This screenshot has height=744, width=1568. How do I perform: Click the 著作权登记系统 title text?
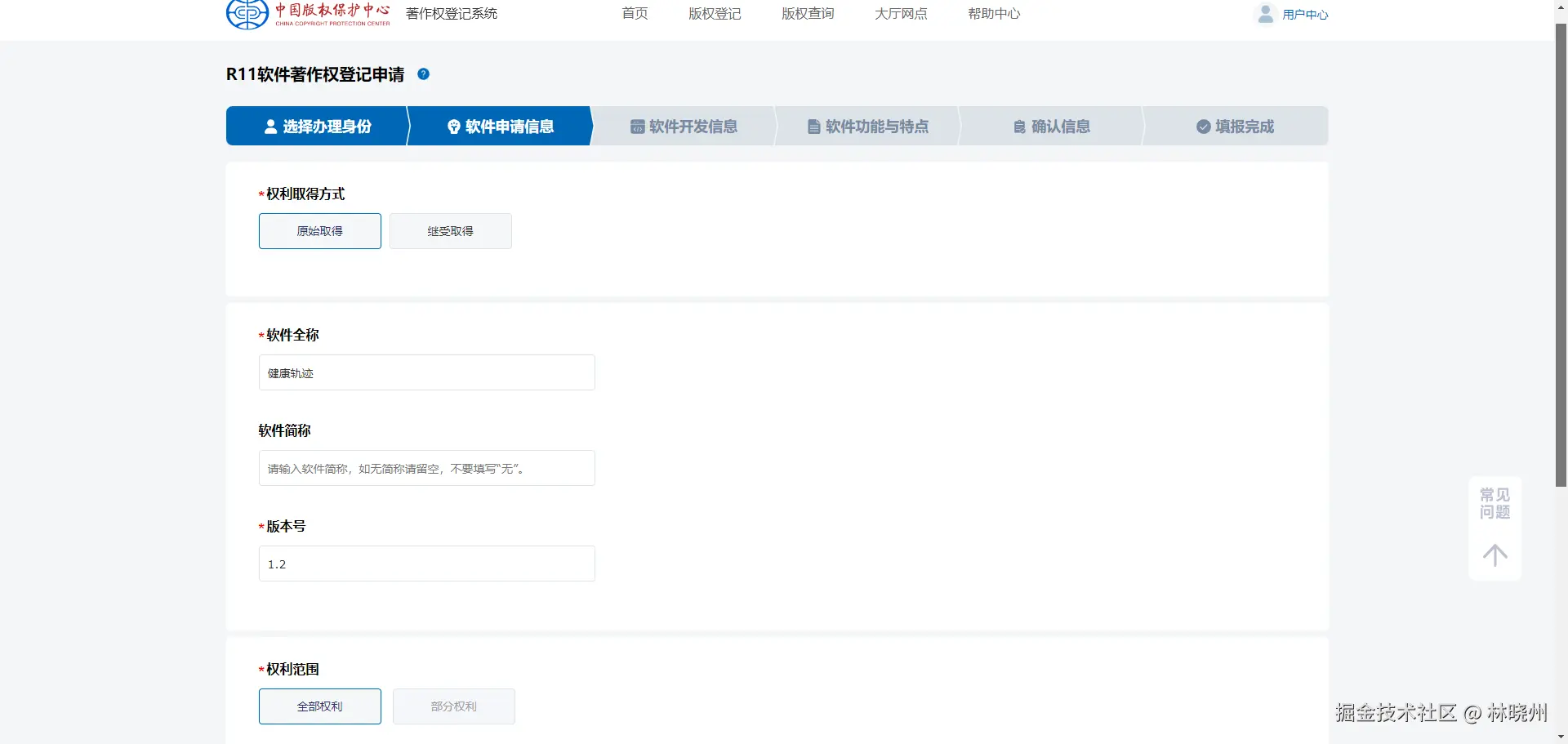click(x=452, y=14)
